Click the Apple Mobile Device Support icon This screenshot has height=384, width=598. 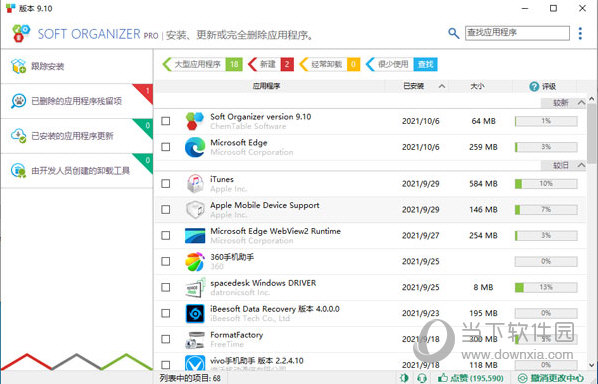pyautogui.click(x=195, y=210)
